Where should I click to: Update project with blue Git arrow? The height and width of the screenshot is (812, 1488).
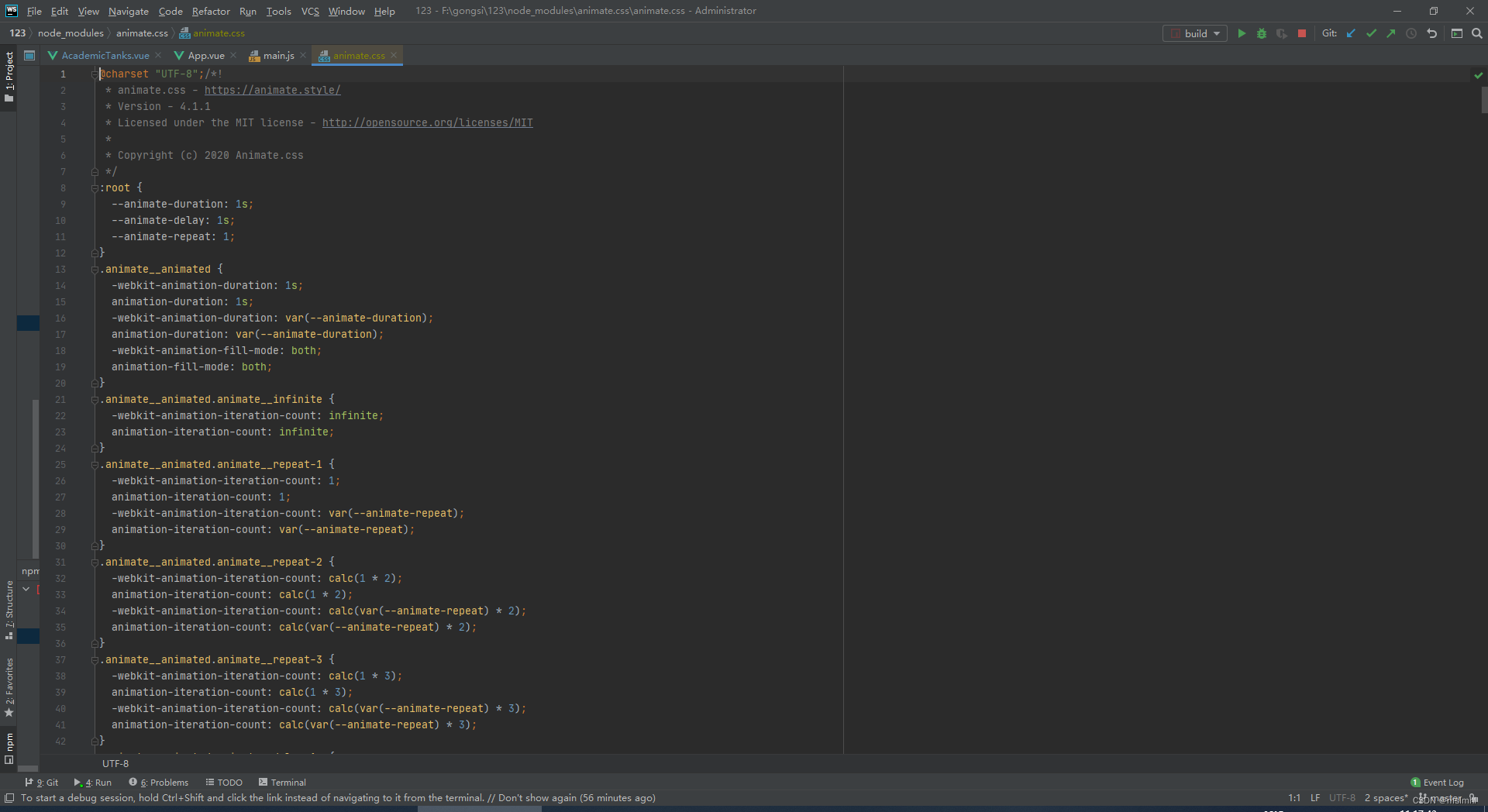pos(1351,33)
